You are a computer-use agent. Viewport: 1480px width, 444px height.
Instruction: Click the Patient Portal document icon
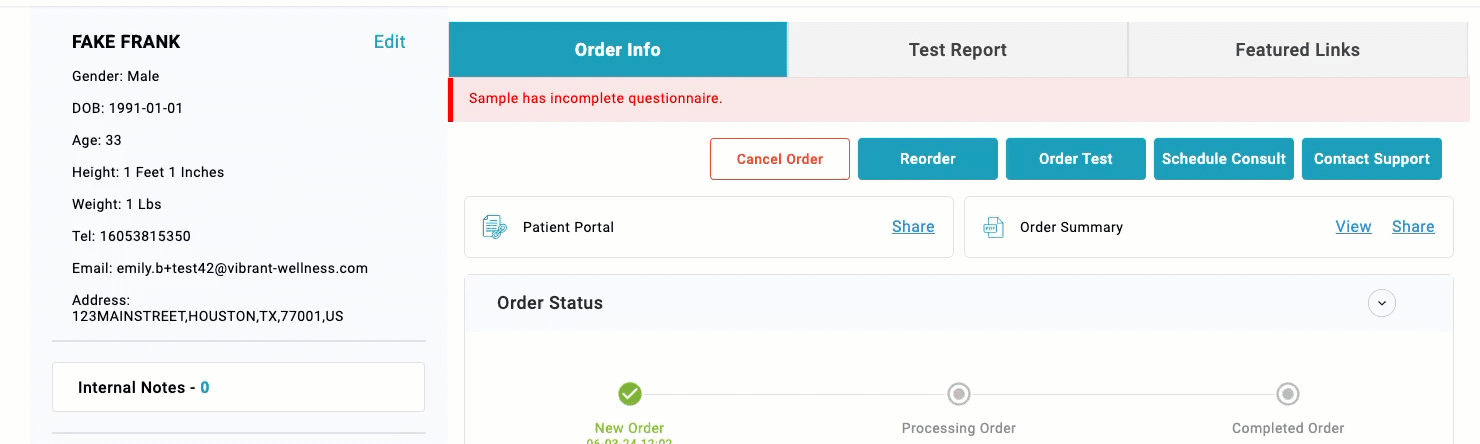coord(494,227)
